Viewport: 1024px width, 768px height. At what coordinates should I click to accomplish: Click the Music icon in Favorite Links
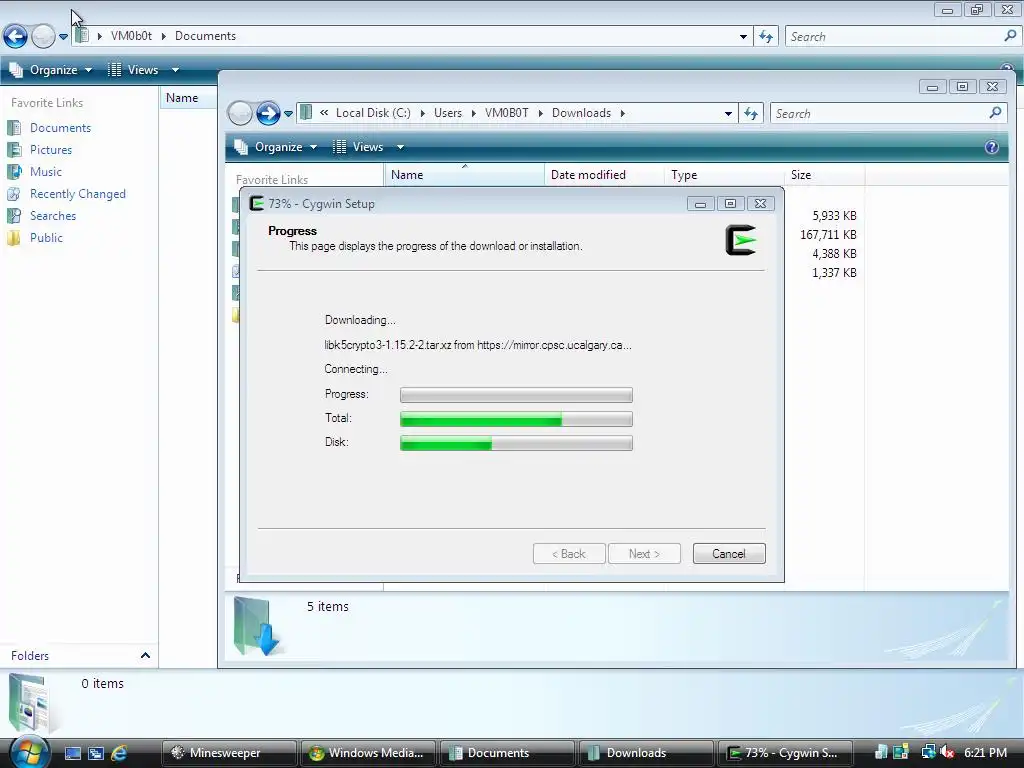[14, 172]
